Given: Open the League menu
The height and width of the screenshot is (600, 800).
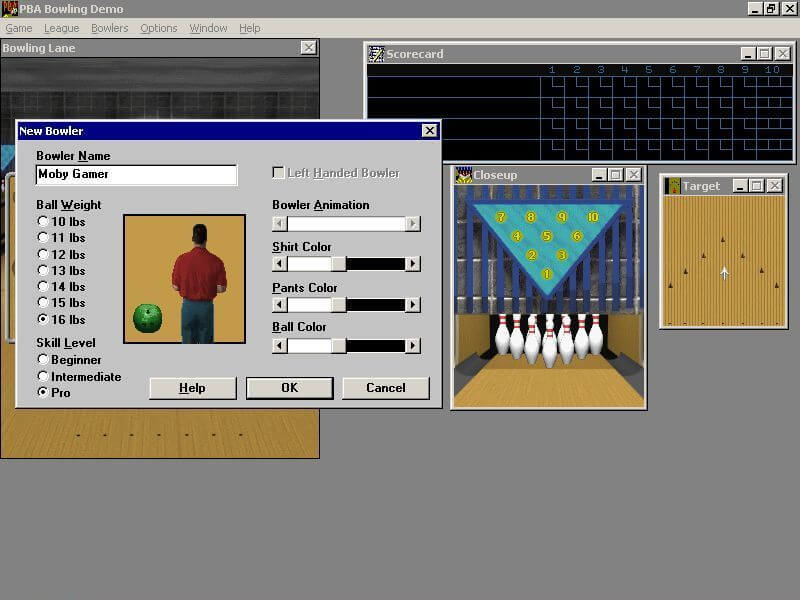Looking at the screenshot, I should point(62,28).
